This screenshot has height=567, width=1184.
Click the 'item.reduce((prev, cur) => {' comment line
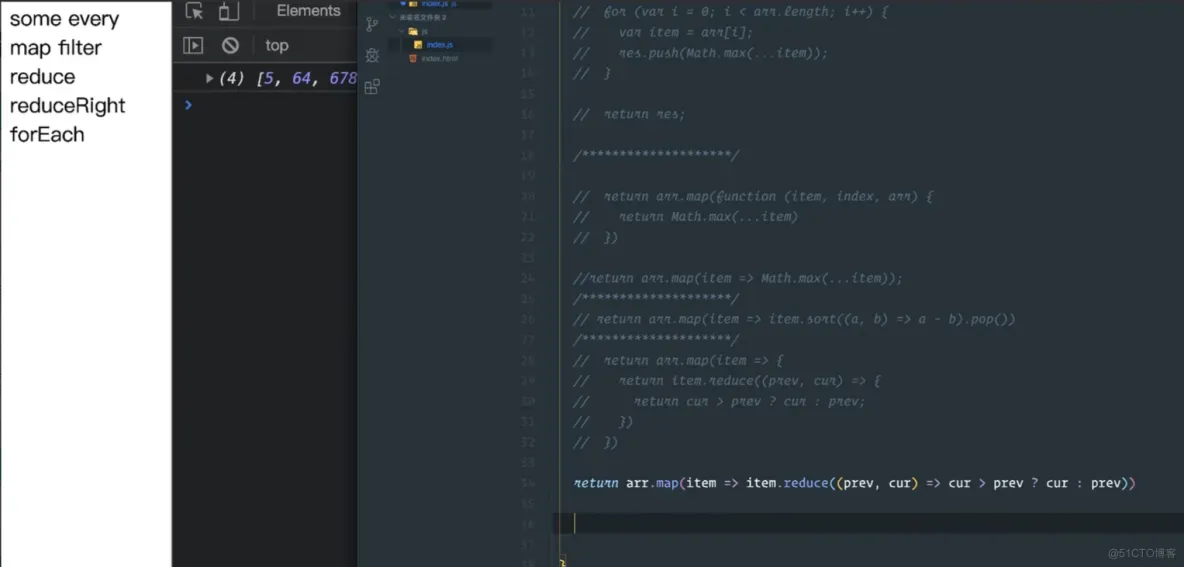pyautogui.click(x=727, y=381)
